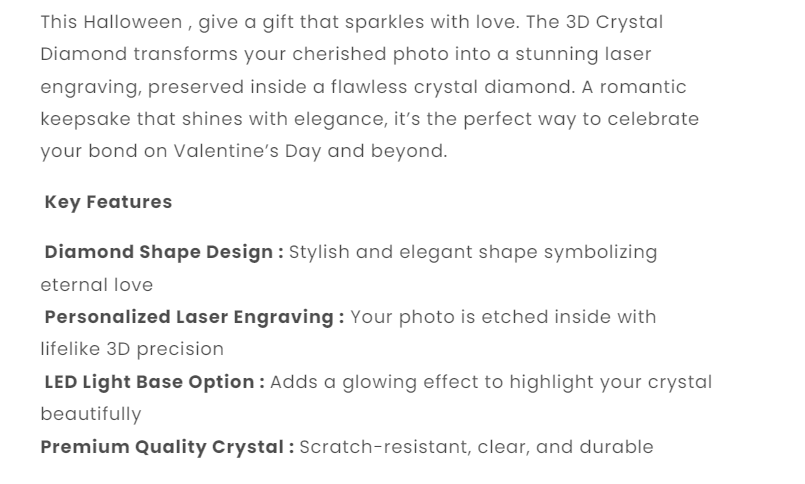Click the Personalized Laser Engraving label

pyautogui.click(x=194, y=317)
